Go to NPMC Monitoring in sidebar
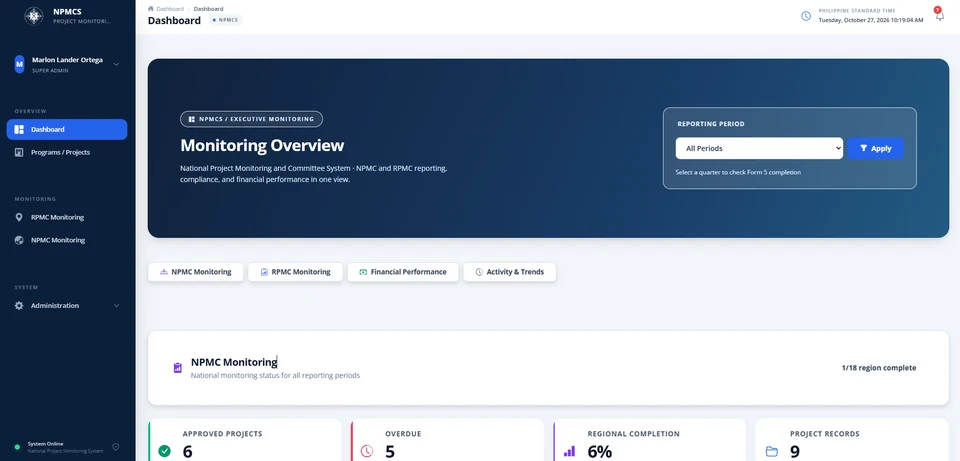This screenshot has width=960, height=461. 67,241
